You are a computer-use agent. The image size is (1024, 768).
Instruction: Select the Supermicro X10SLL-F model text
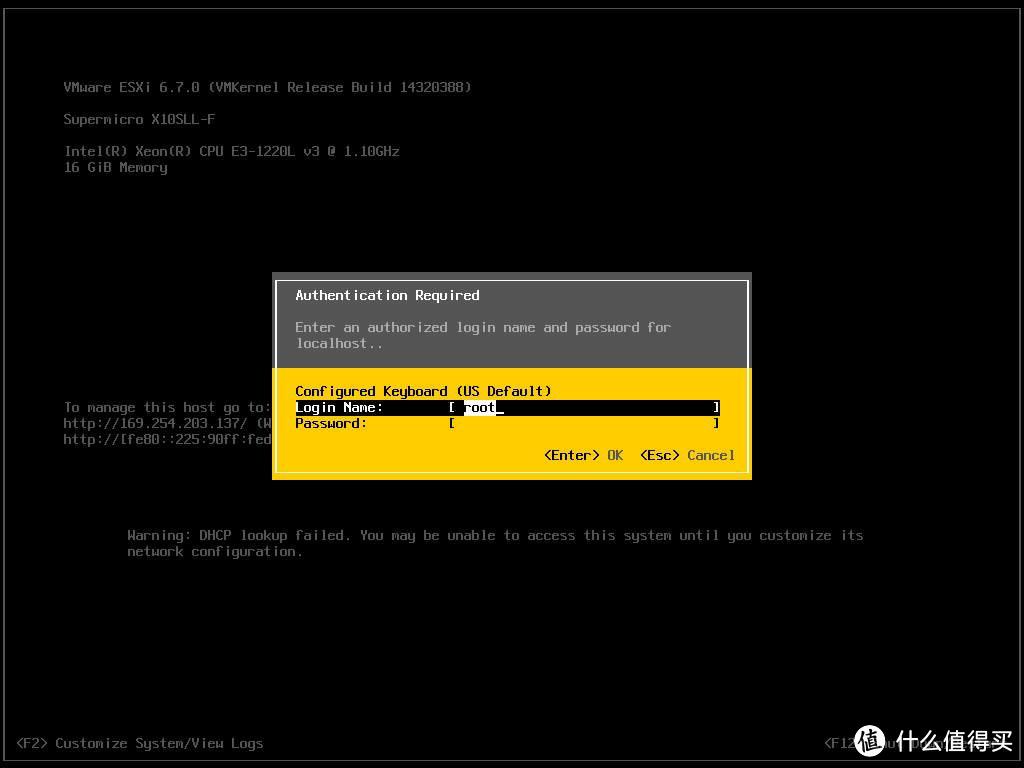139,119
